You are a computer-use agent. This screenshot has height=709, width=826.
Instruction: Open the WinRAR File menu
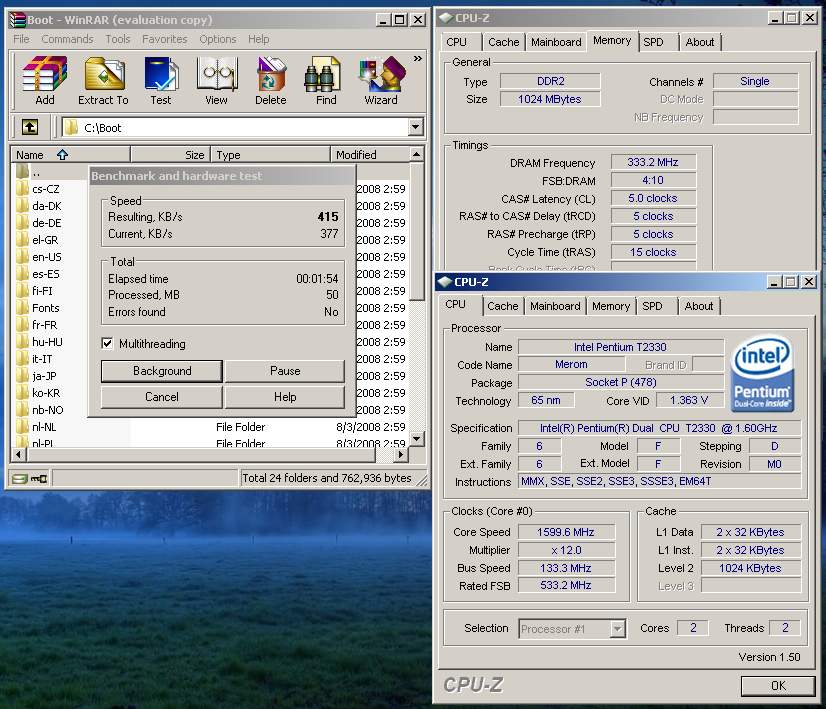coord(22,39)
